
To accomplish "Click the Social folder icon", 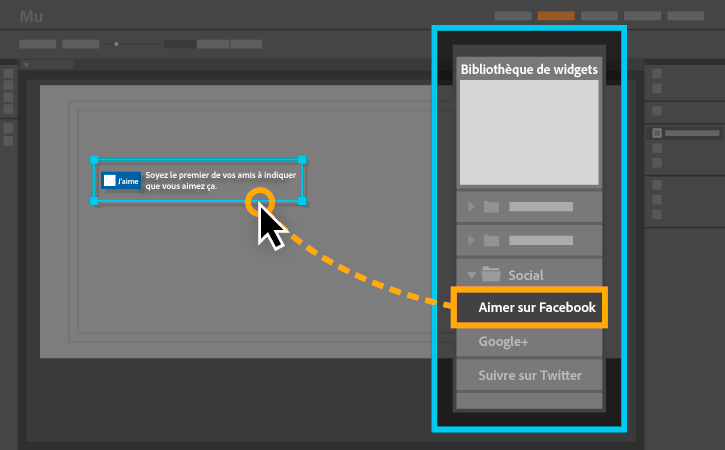I will coord(491,274).
